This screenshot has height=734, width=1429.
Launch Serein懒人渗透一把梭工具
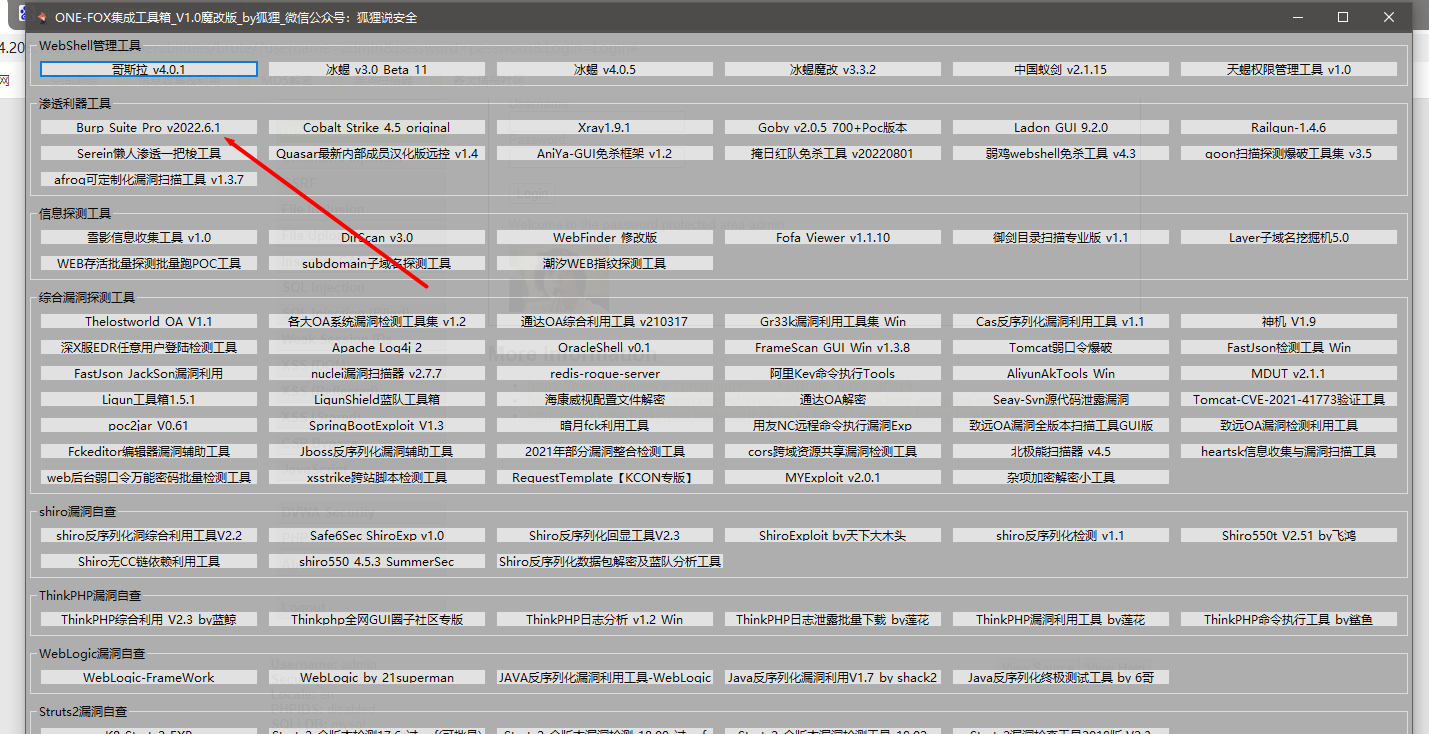149,154
